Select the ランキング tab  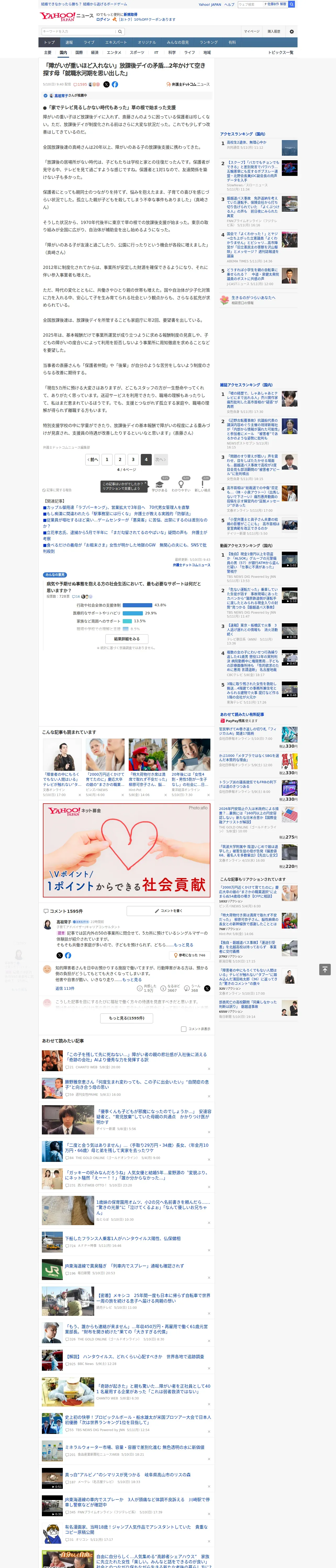coord(209,43)
